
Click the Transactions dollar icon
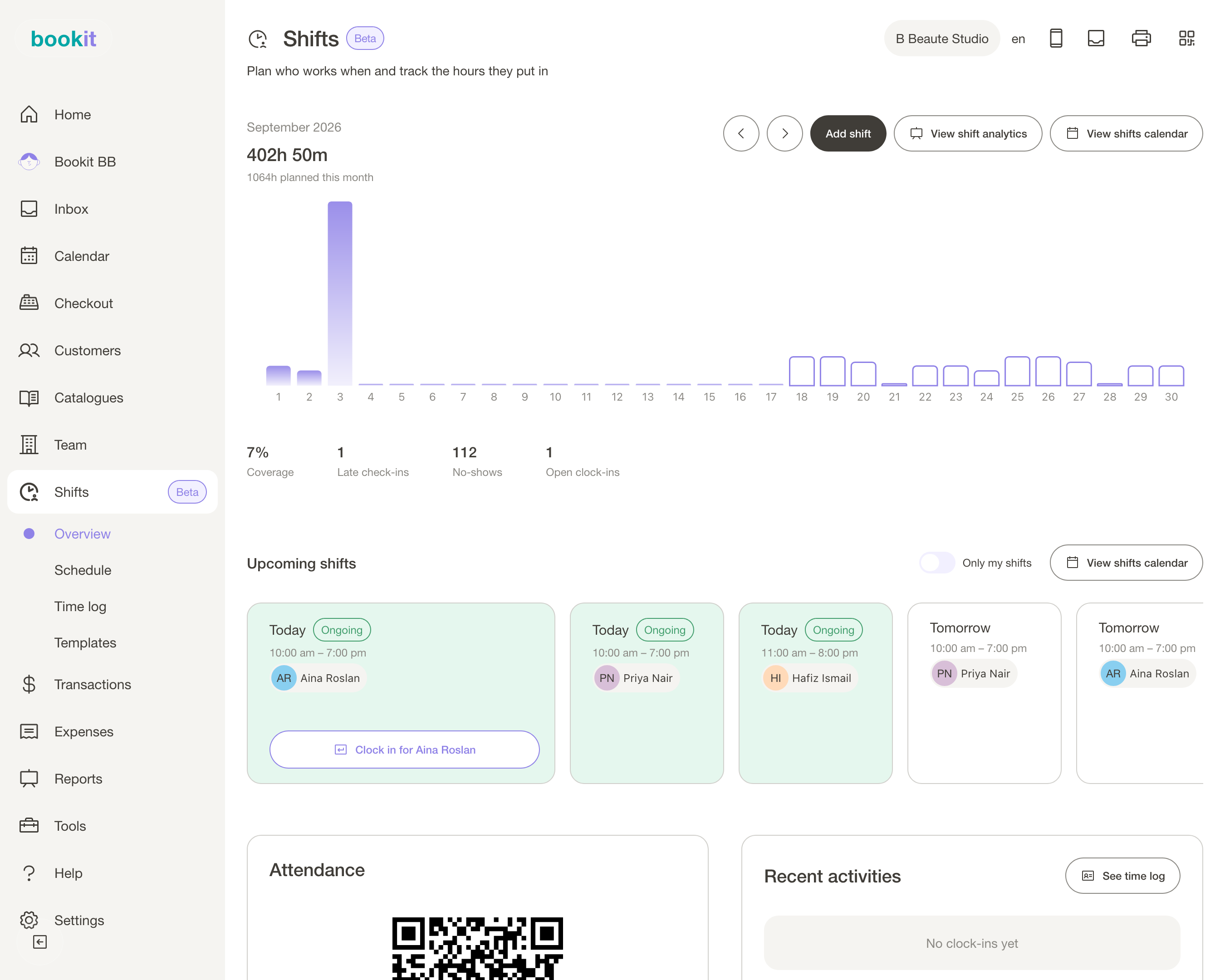point(29,684)
